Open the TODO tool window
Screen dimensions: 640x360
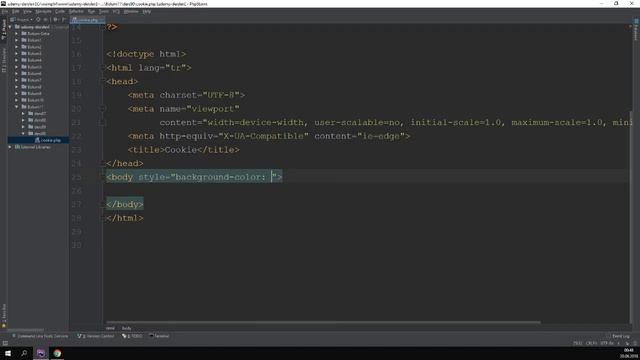tap(132, 336)
